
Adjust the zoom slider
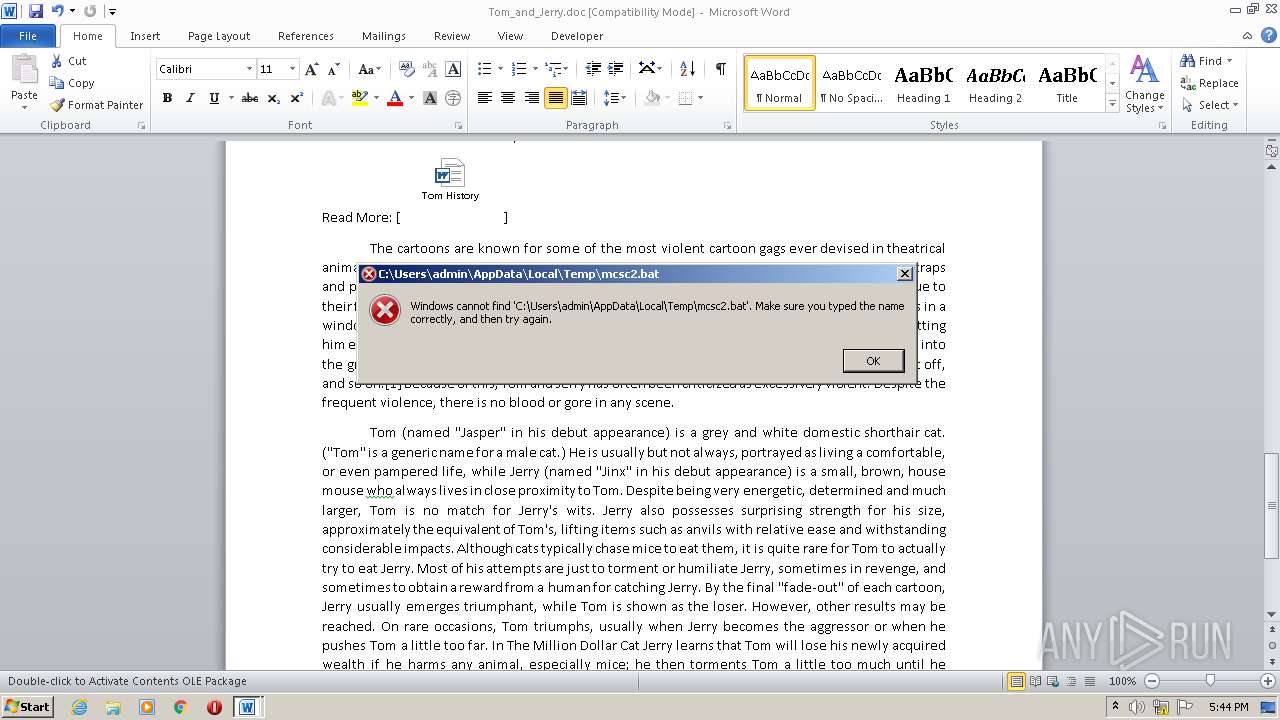[1210, 681]
